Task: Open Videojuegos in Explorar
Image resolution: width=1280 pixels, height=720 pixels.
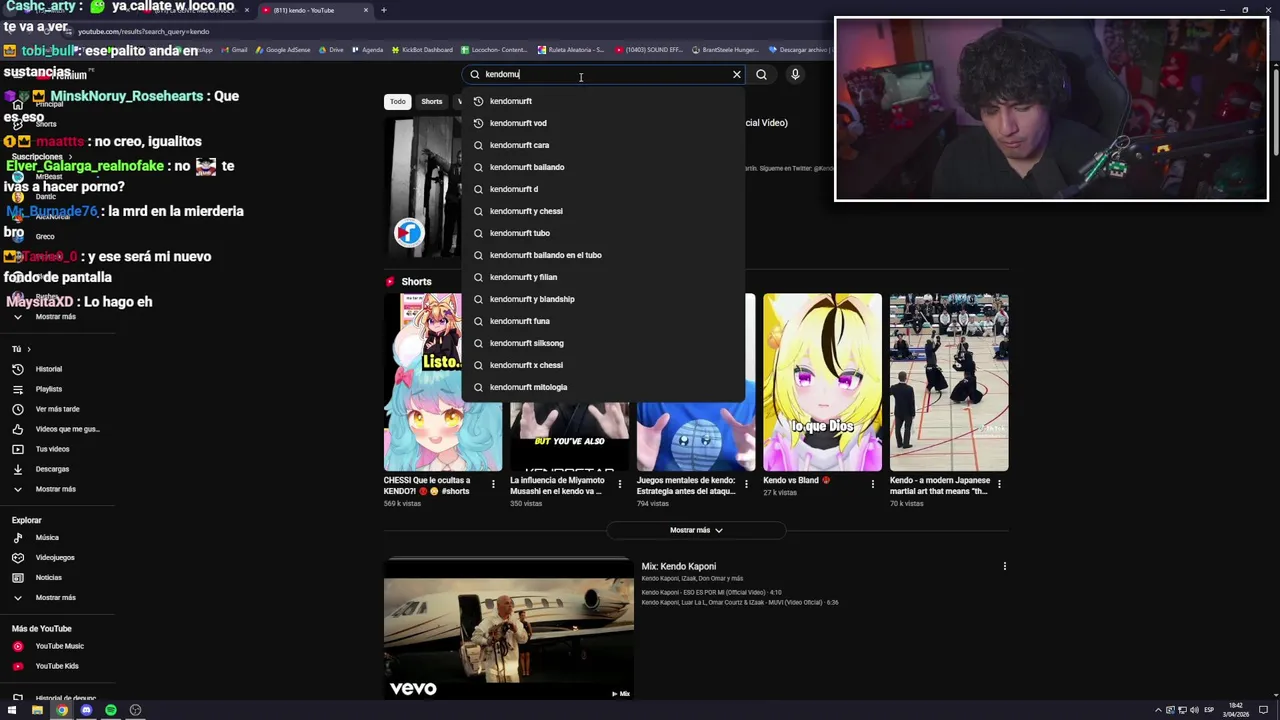Action: click(x=55, y=558)
